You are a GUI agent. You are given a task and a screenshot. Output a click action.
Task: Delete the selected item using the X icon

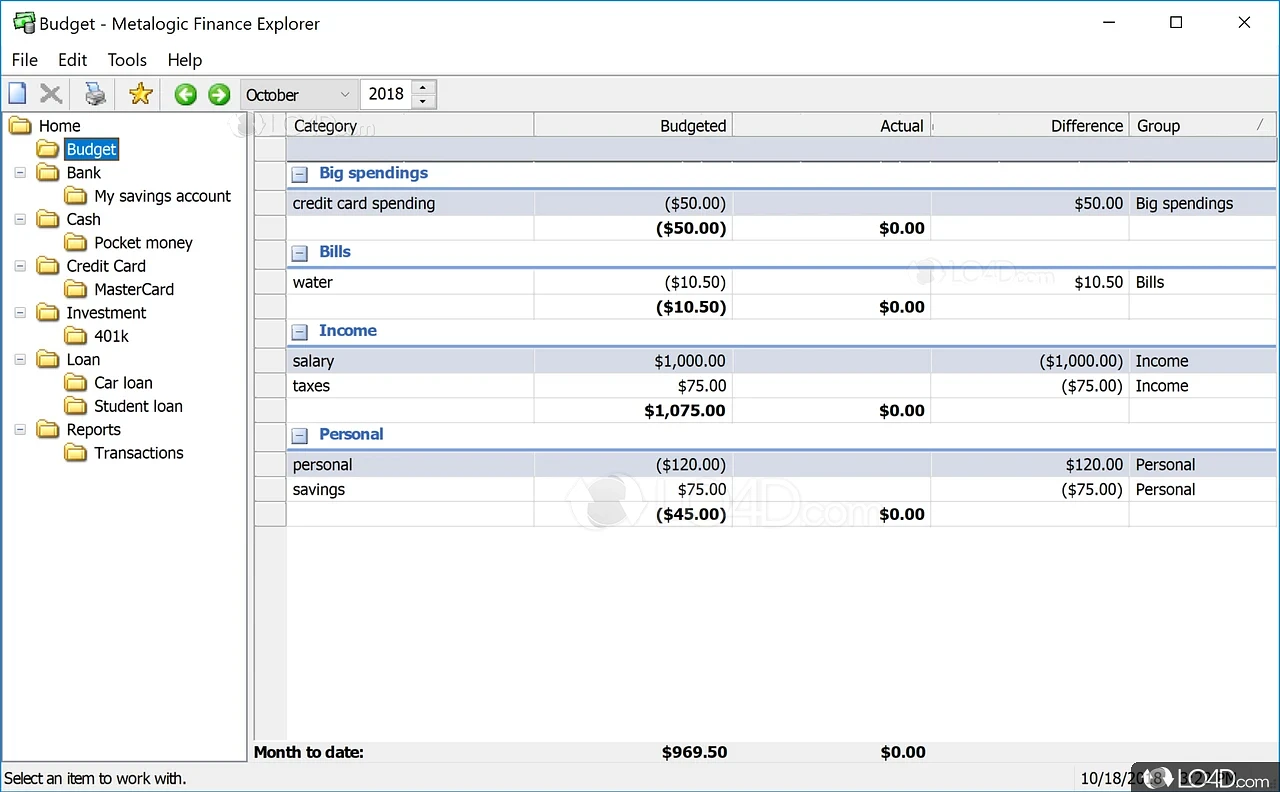(50, 93)
